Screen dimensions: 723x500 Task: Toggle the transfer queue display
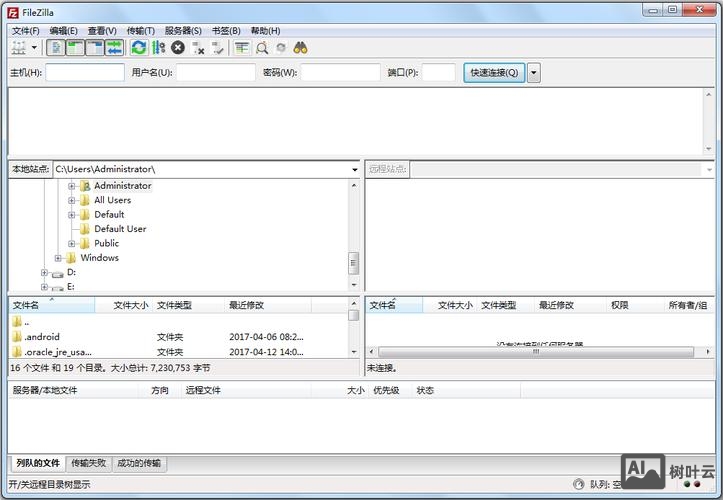[114, 48]
